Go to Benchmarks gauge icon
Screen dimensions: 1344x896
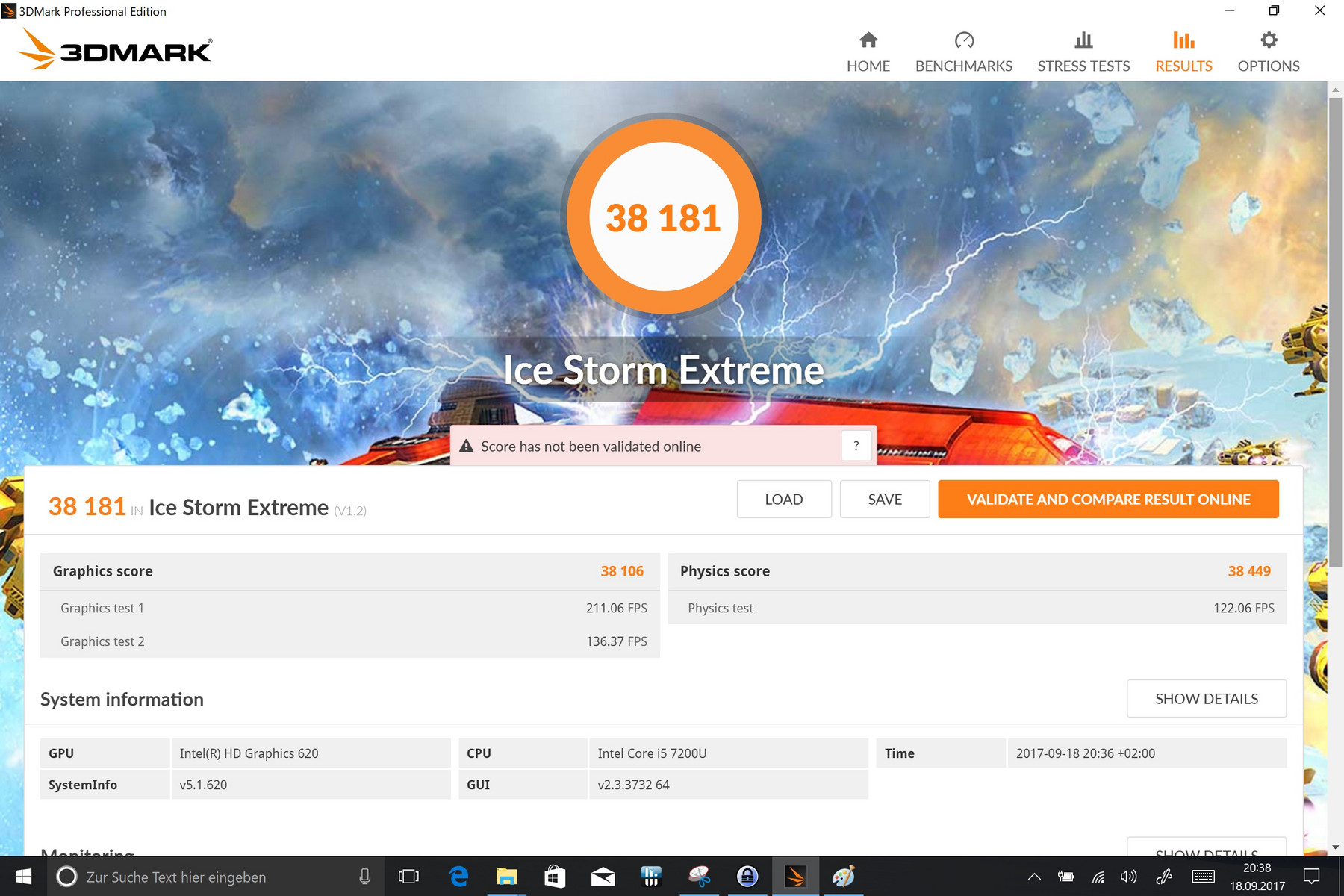point(963,40)
